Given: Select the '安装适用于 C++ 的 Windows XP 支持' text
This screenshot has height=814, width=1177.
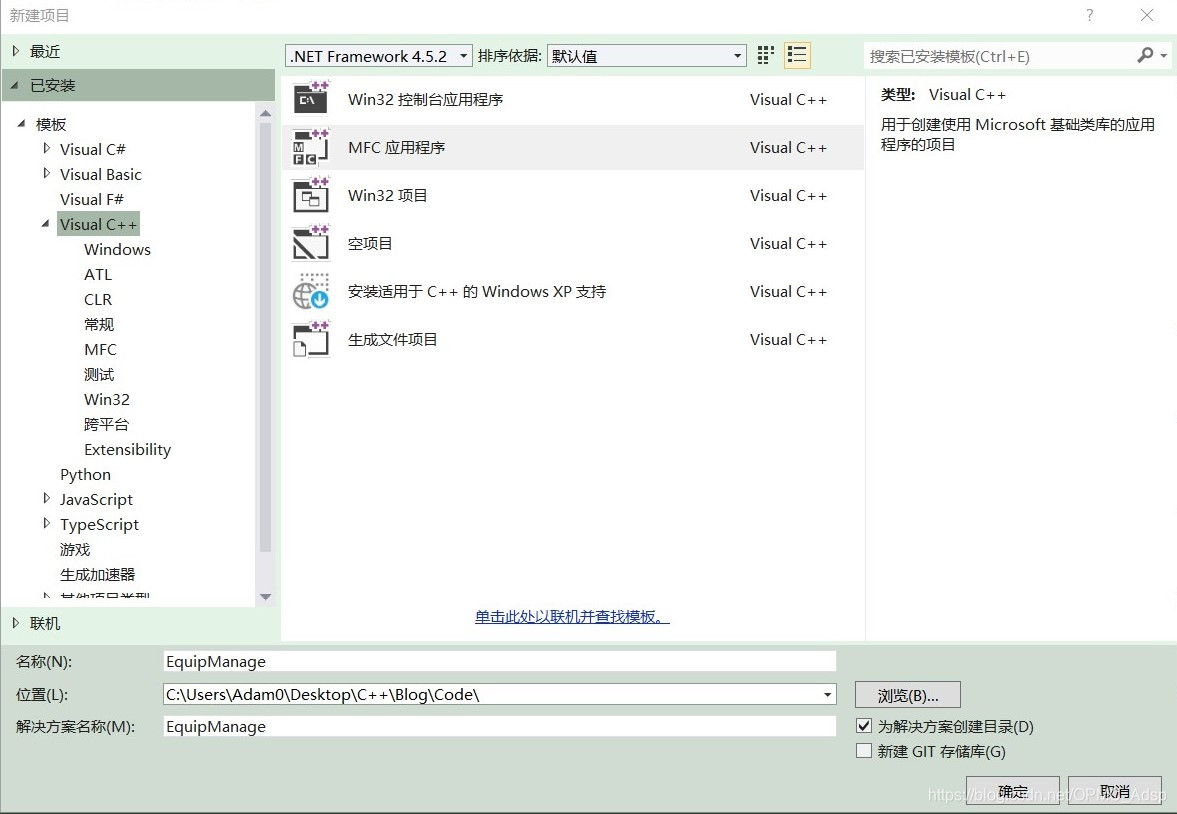Looking at the screenshot, I should [477, 291].
